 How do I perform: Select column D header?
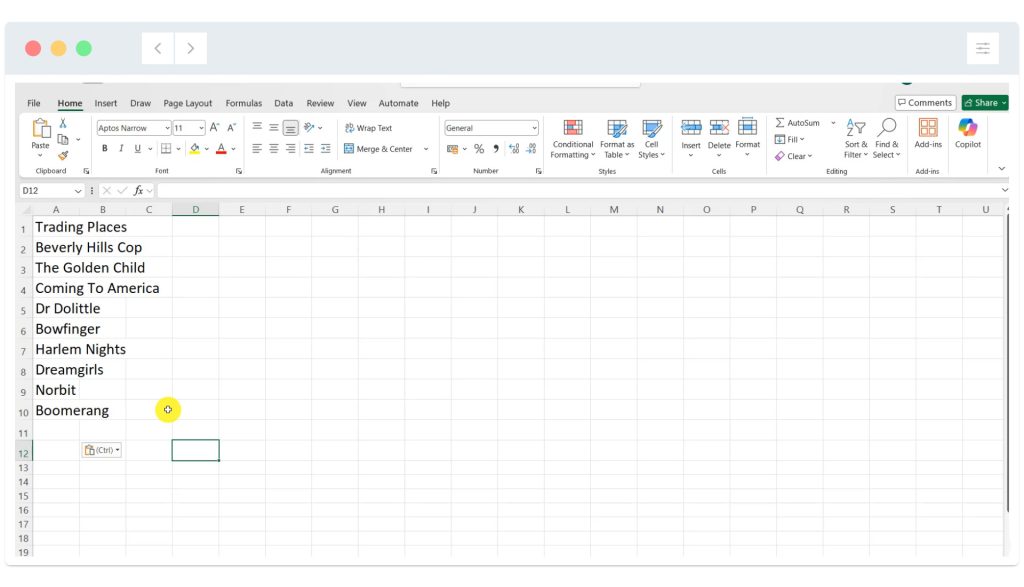click(x=195, y=210)
